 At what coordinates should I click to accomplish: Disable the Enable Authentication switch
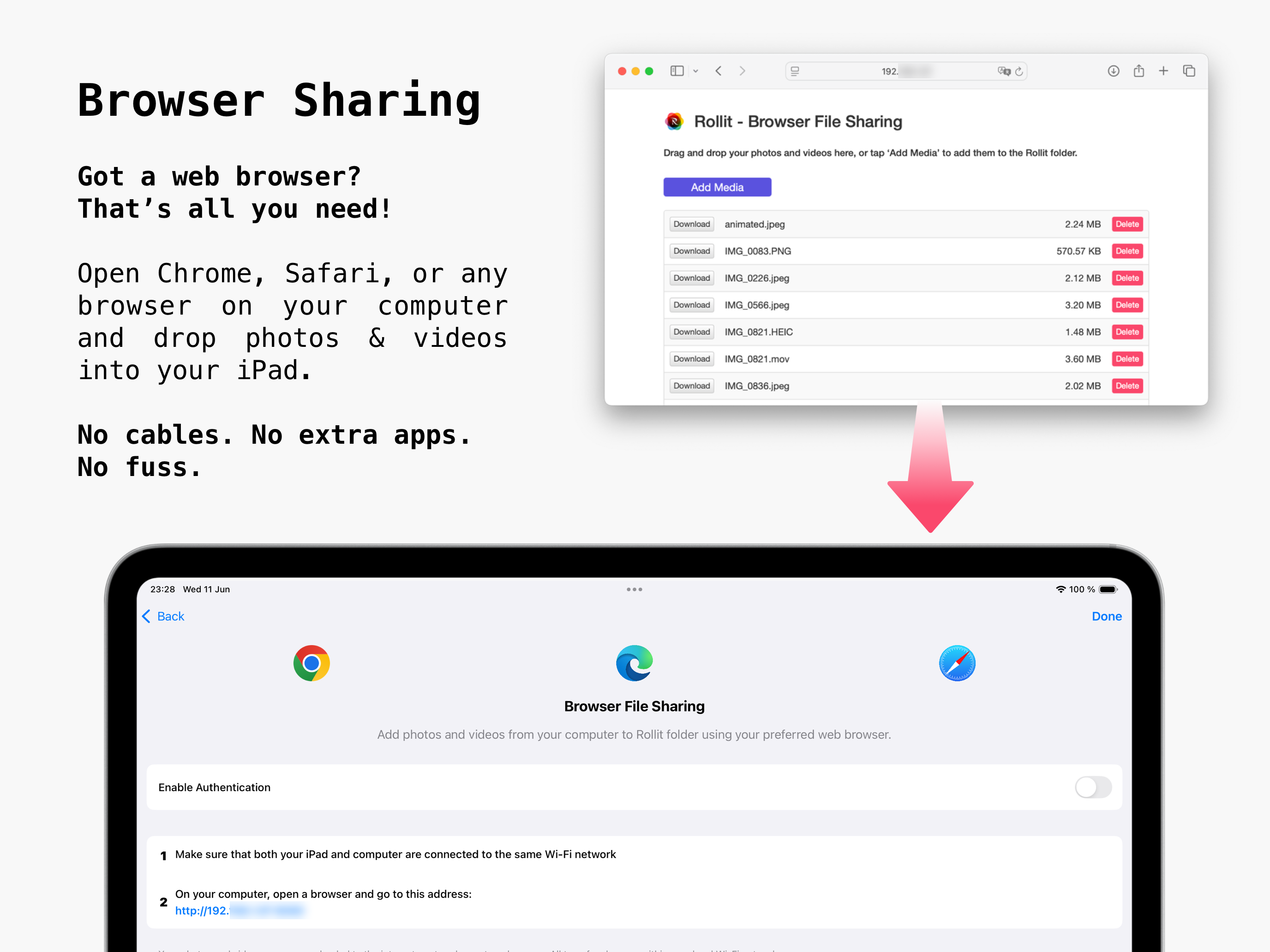[x=1093, y=787]
